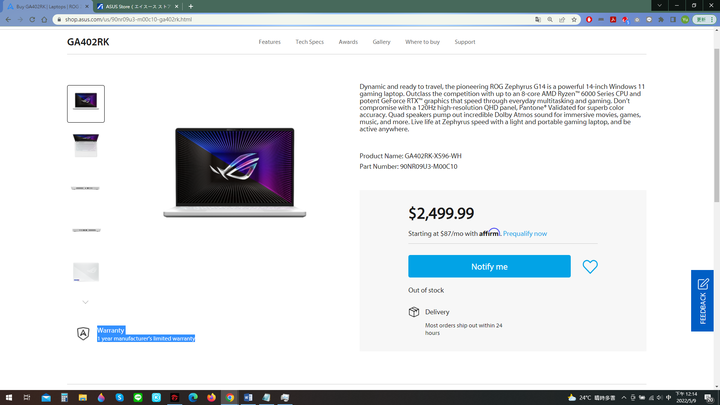Go to the Where to buy section
Screen dimensions: 720x405
422,42
